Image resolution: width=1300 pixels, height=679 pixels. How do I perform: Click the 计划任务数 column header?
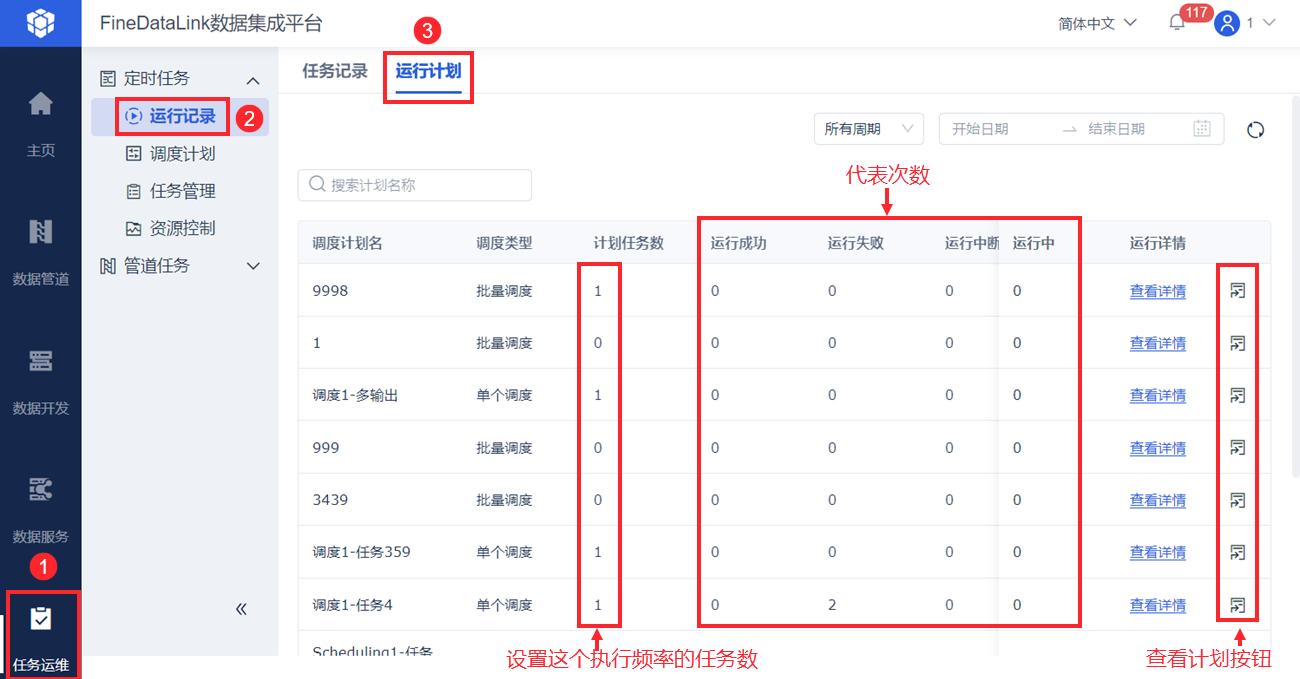click(629, 243)
